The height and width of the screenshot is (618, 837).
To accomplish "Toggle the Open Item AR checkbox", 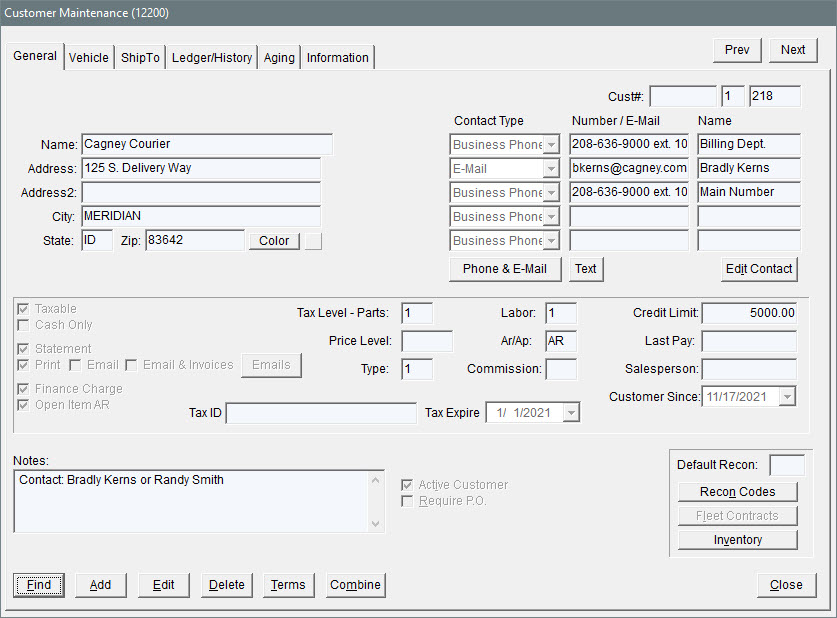I will [x=23, y=405].
